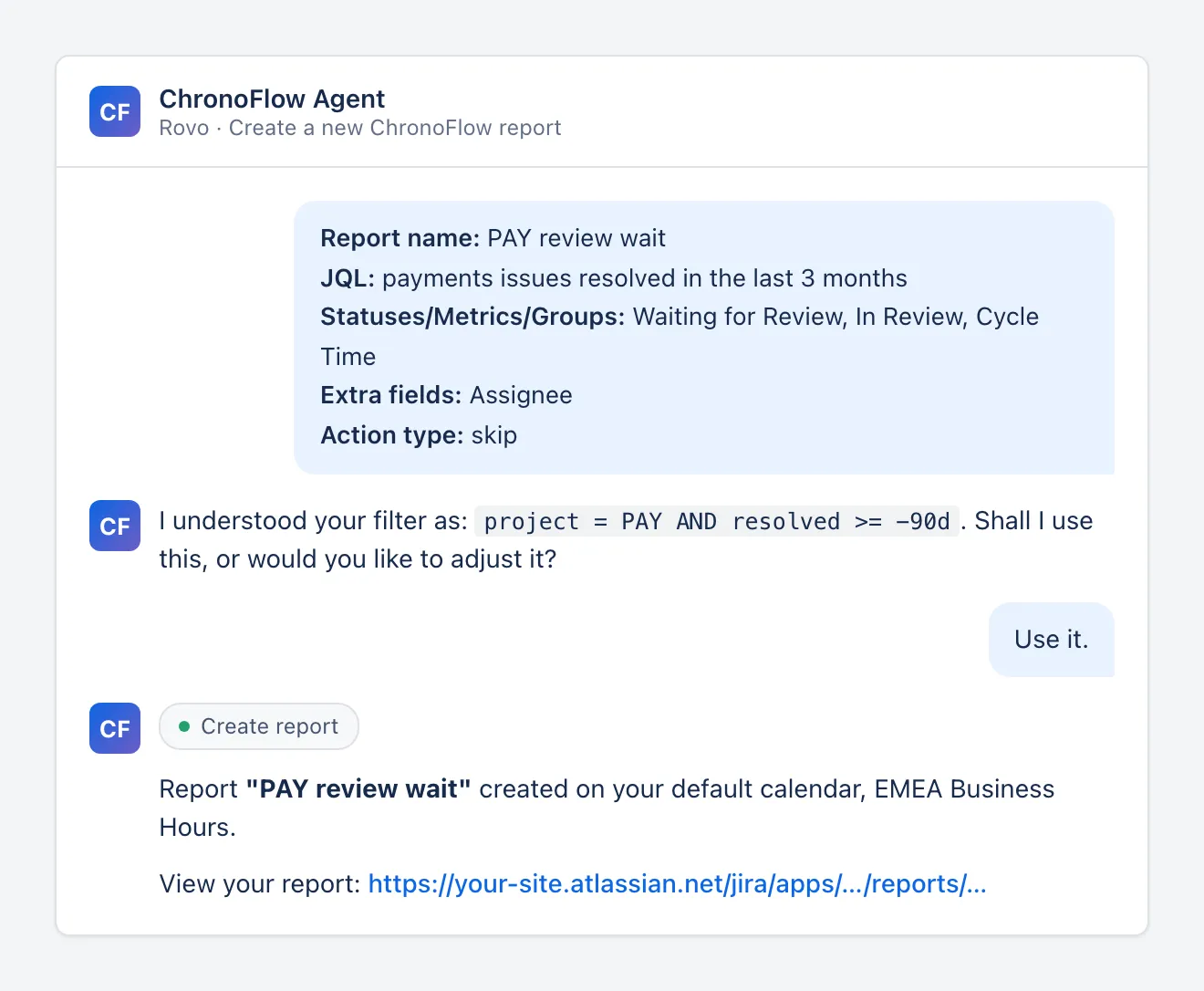
Task: Click the 'JQL: payments issues resolved' line
Action: 614,278
